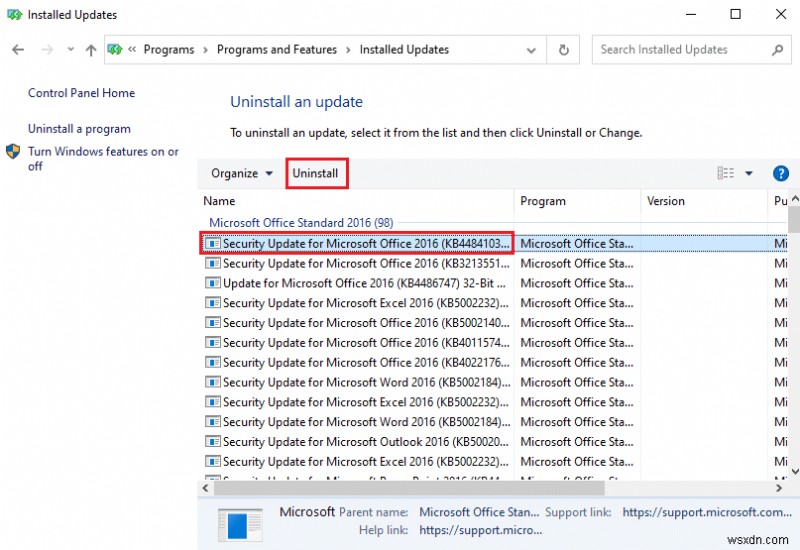Collapse the Microsoft Office Standard 2016 (98) group
Viewport: 800px width, 550px height.
coord(301,223)
